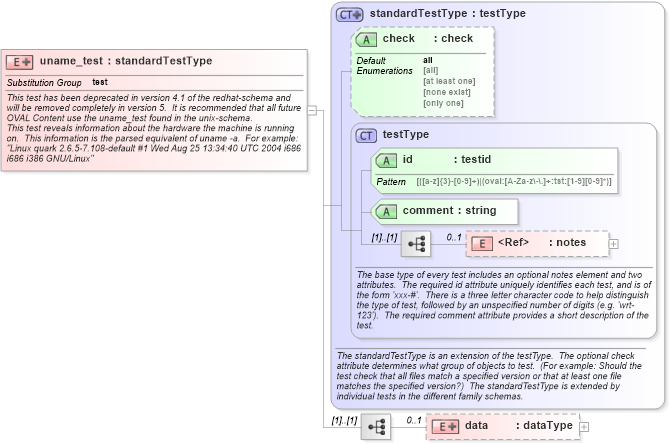Click the A icon of comment attribute

tap(386, 212)
